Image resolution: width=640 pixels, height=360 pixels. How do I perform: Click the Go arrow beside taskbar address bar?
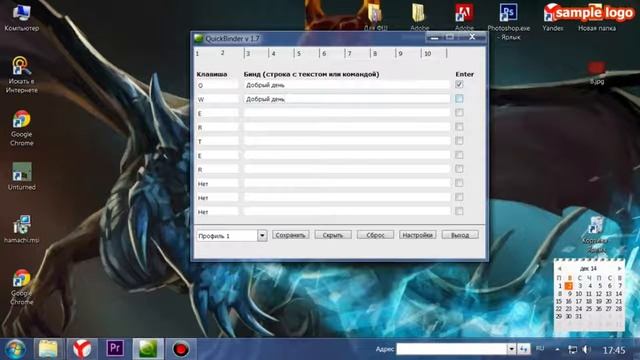[524, 349]
